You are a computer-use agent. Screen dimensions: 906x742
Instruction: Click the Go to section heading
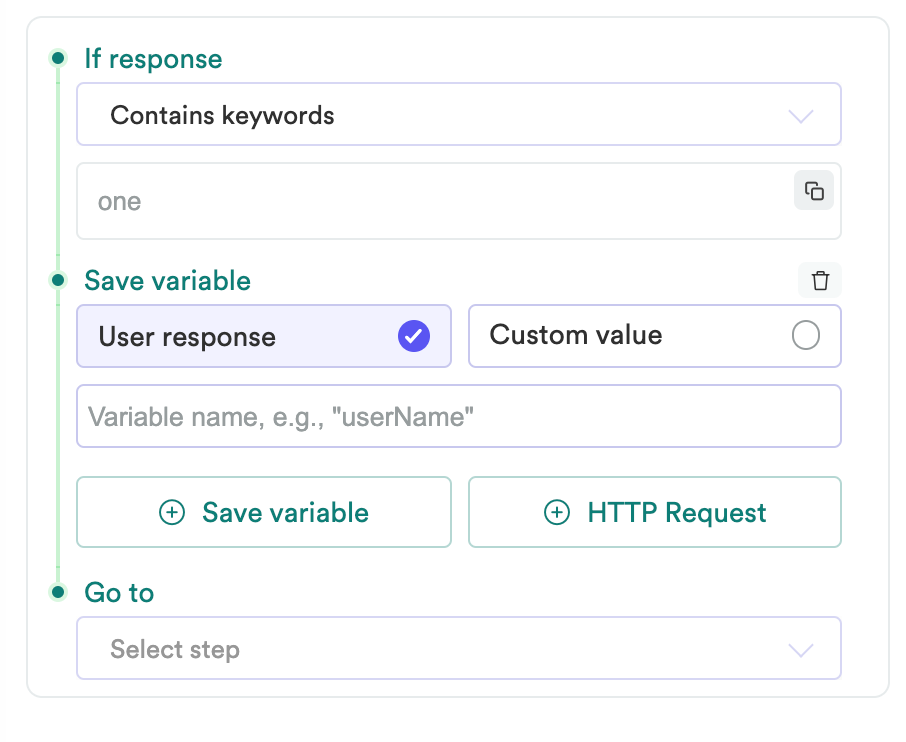(x=119, y=593)
